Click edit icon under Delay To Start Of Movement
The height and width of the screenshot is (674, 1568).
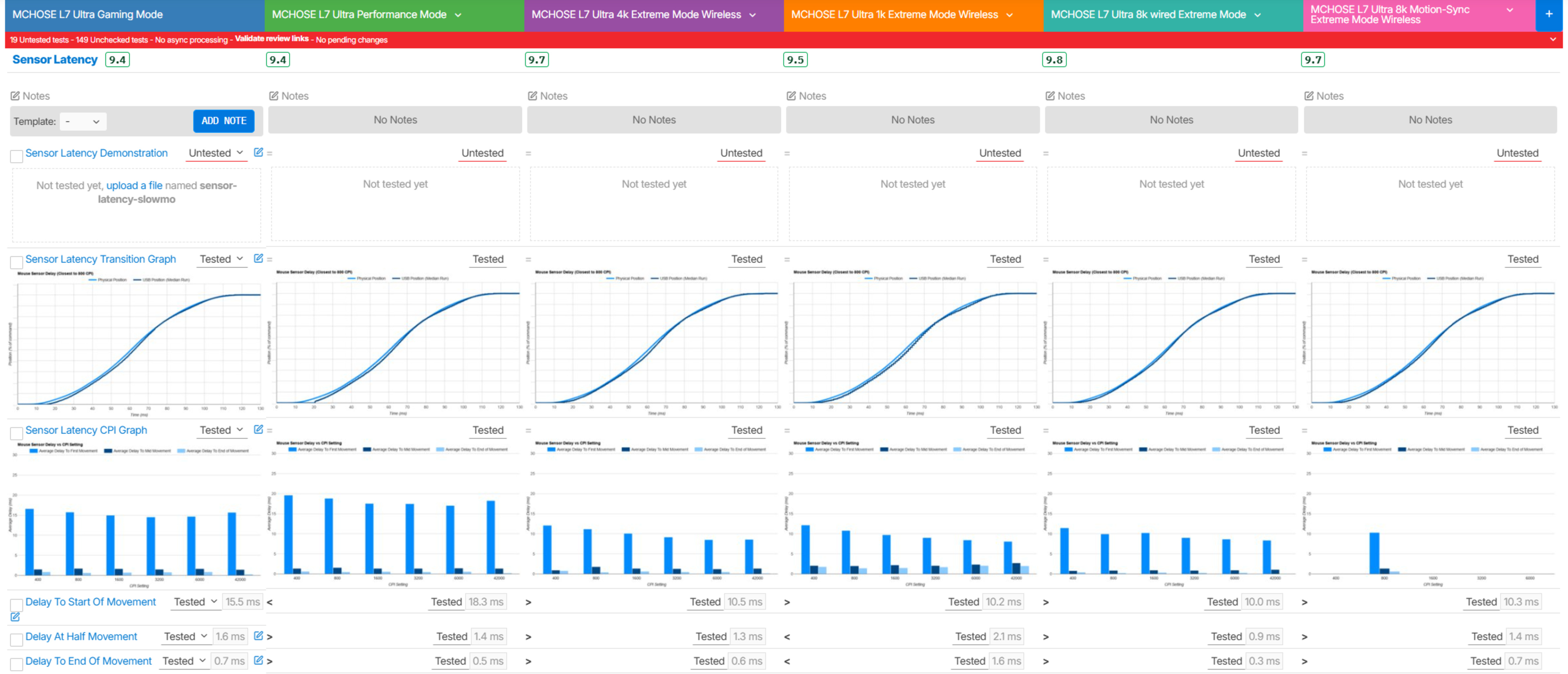[x=15, y=617]
